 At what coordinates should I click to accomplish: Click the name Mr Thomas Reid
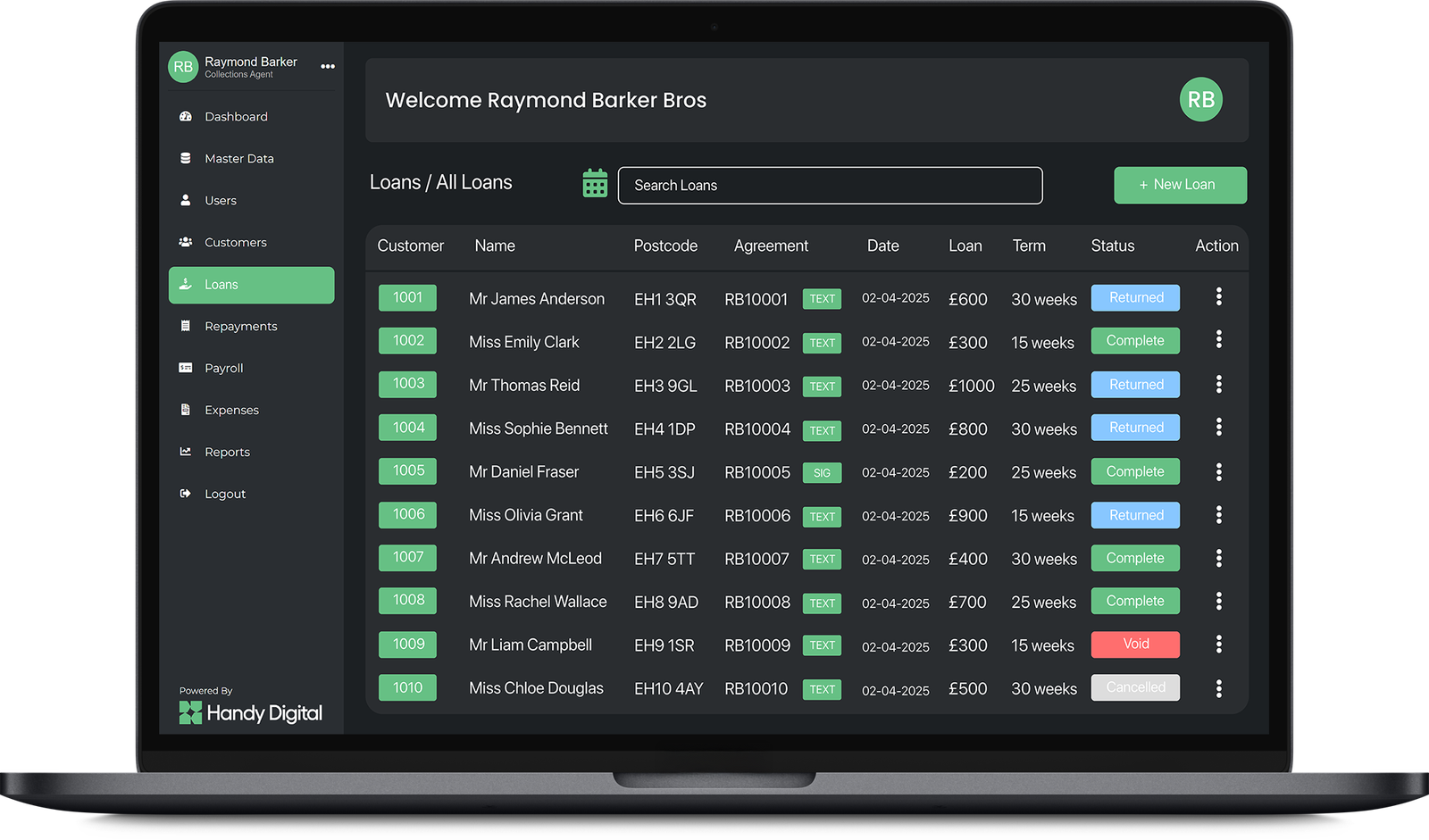[524, 386]
